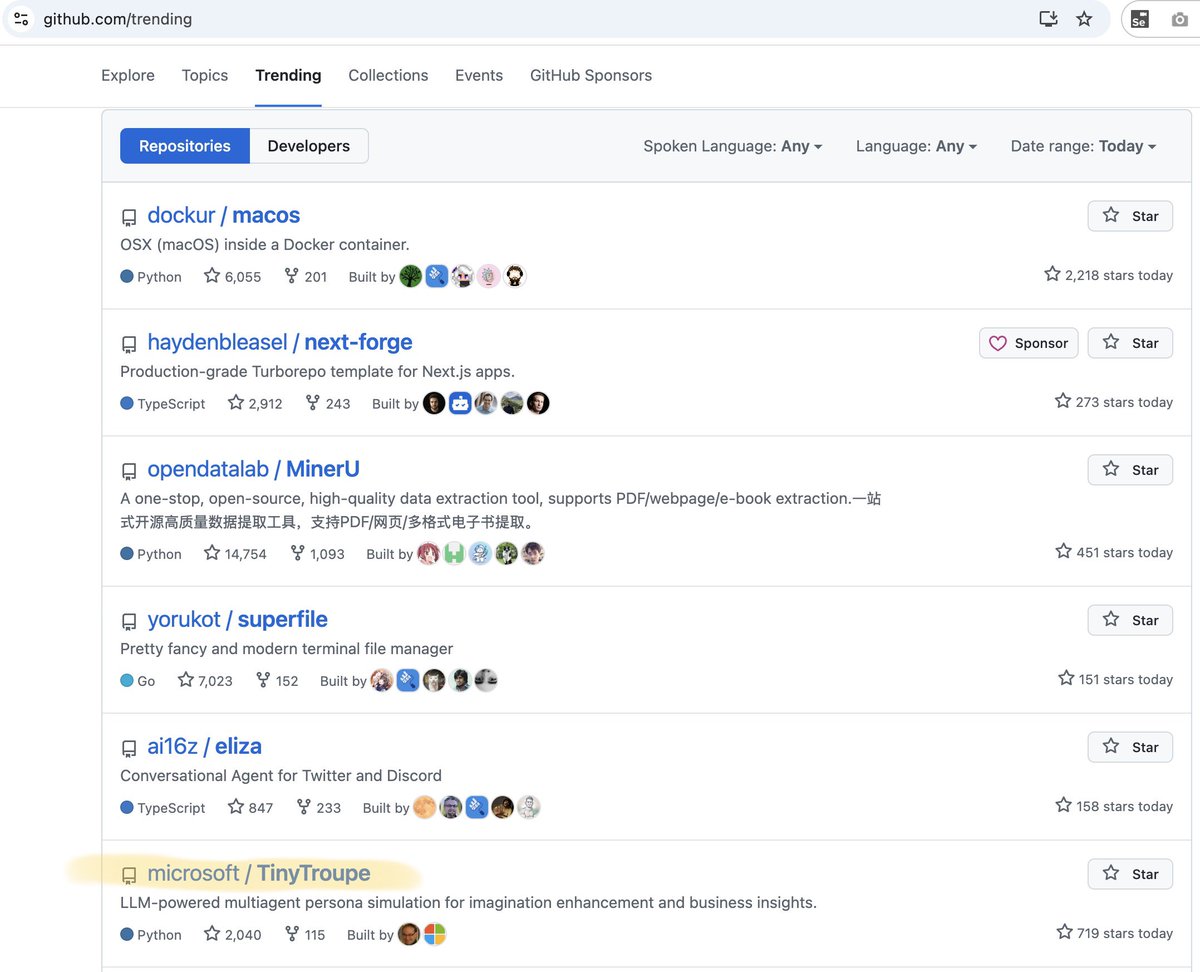This screenshot has width=1200, height=972.
Task: Open first contributor avatar of dockur / macos
Action: tap(411, 276)
